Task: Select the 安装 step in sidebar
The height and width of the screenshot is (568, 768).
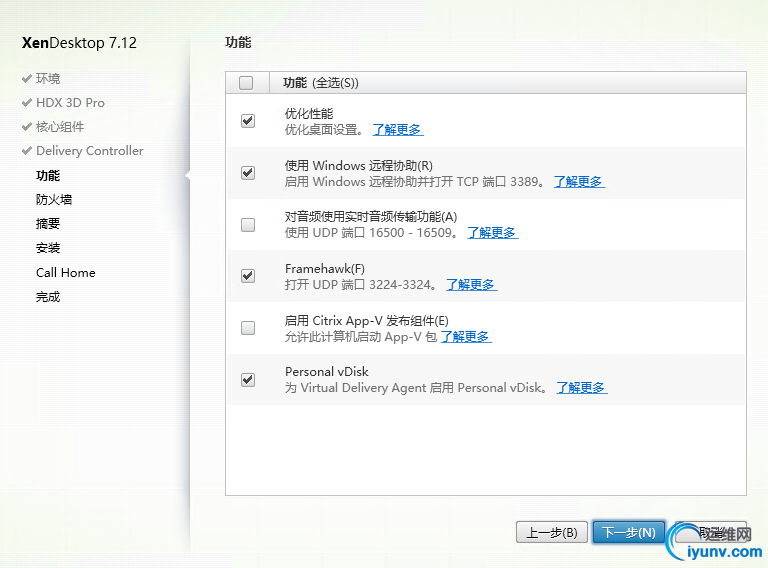Action: (x=48, y=248)
